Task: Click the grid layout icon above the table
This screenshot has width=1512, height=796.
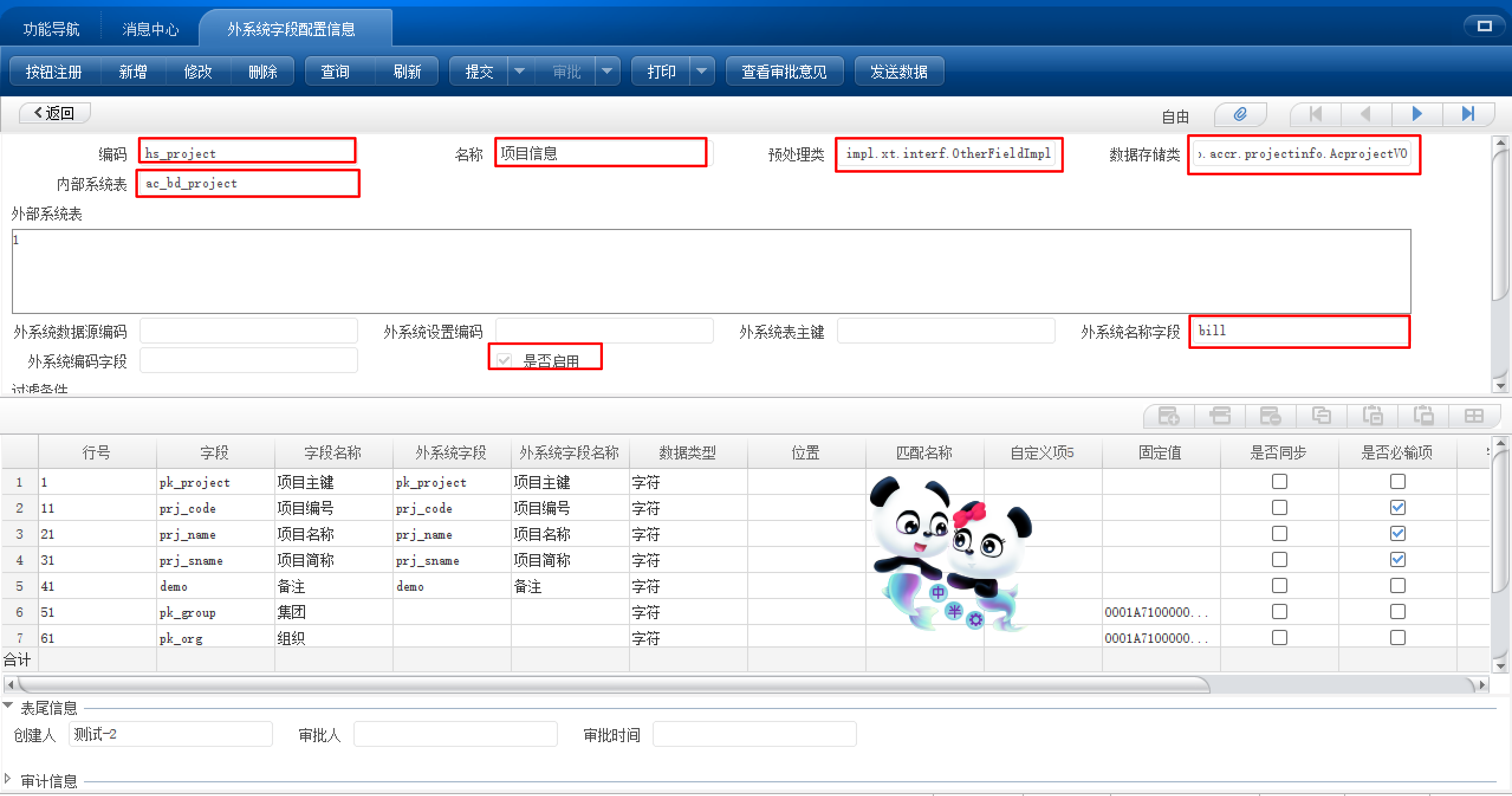Action: click(1474, 416)
